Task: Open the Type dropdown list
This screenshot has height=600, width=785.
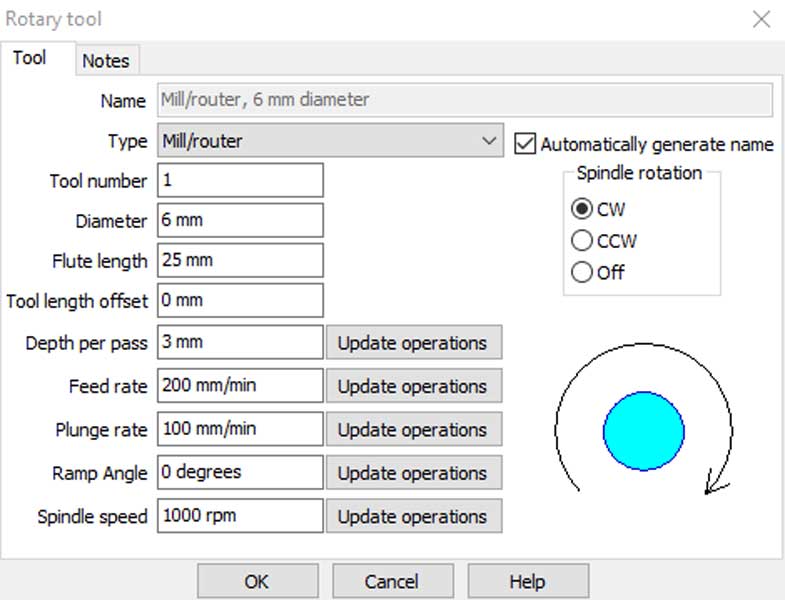Action: tap(488, 141)
